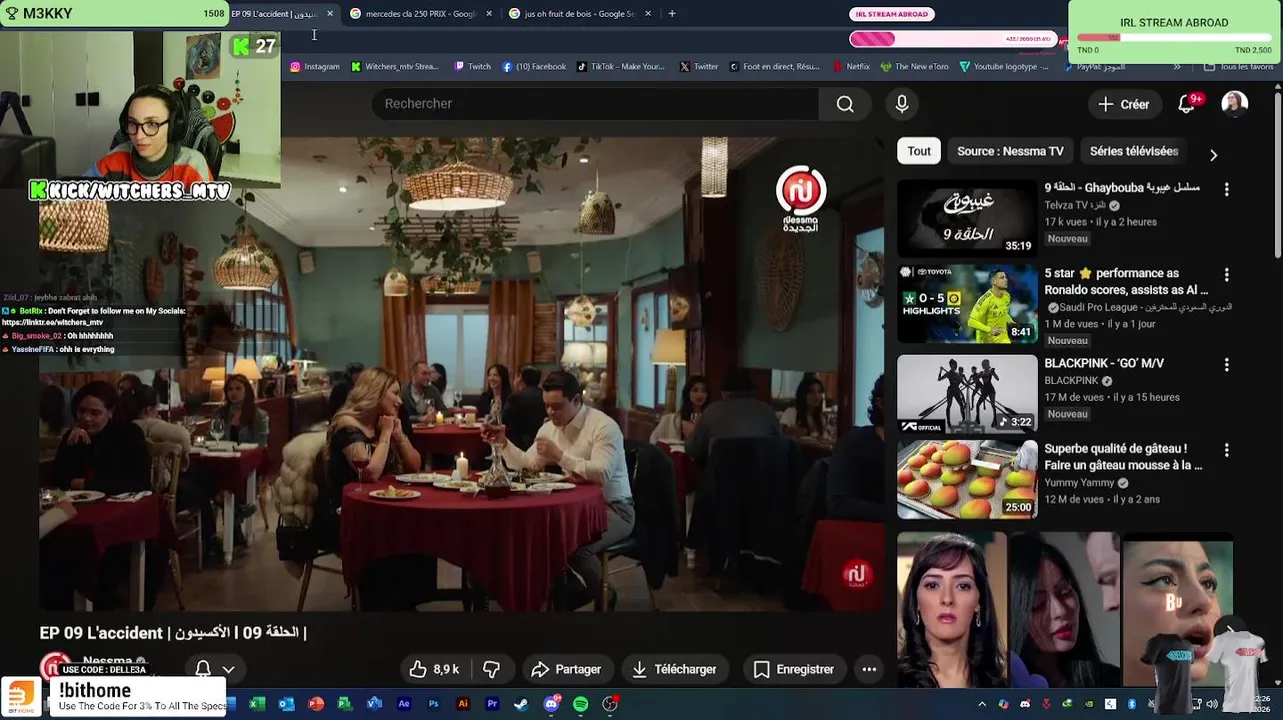Open a new browser tab

(672, 14)
